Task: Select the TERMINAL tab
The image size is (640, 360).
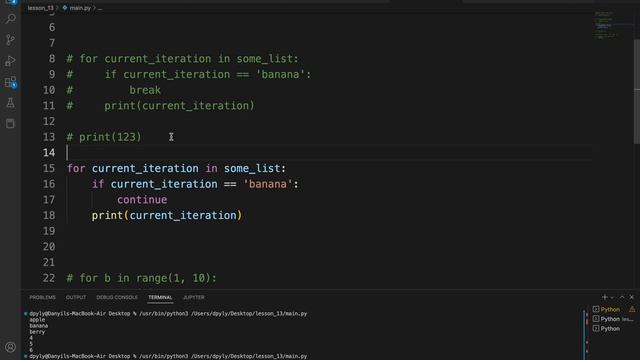Action: (160, 298)
